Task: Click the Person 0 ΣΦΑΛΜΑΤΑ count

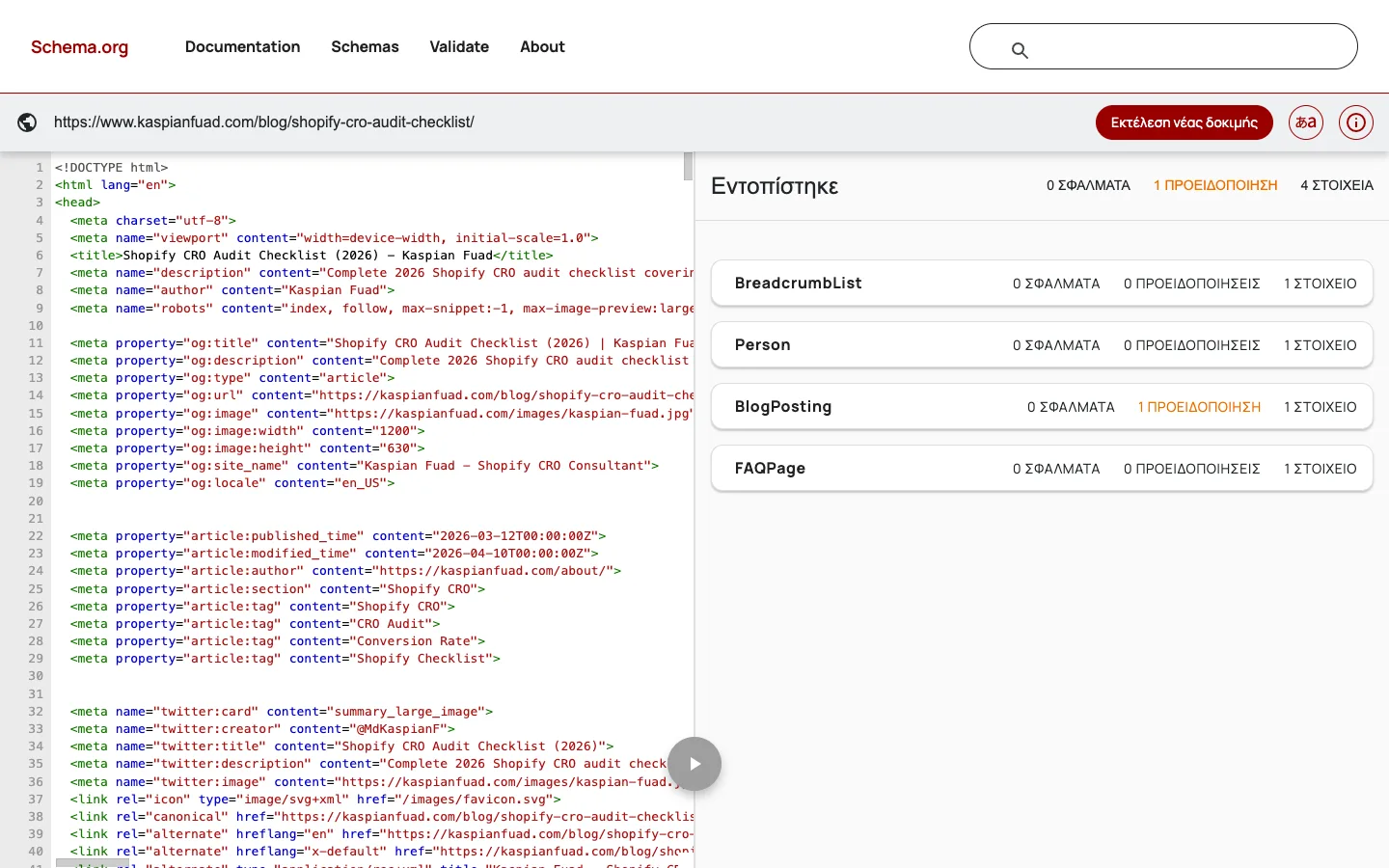Action: (x=1056, y=345)
